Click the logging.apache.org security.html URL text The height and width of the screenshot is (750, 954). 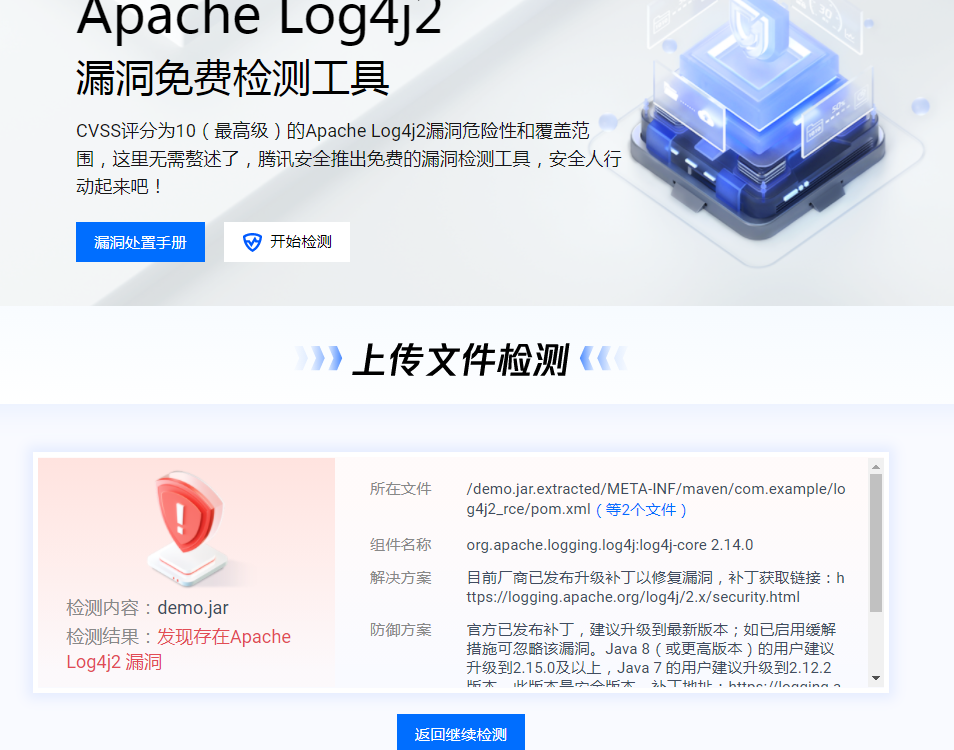click(x=655, y=588)
